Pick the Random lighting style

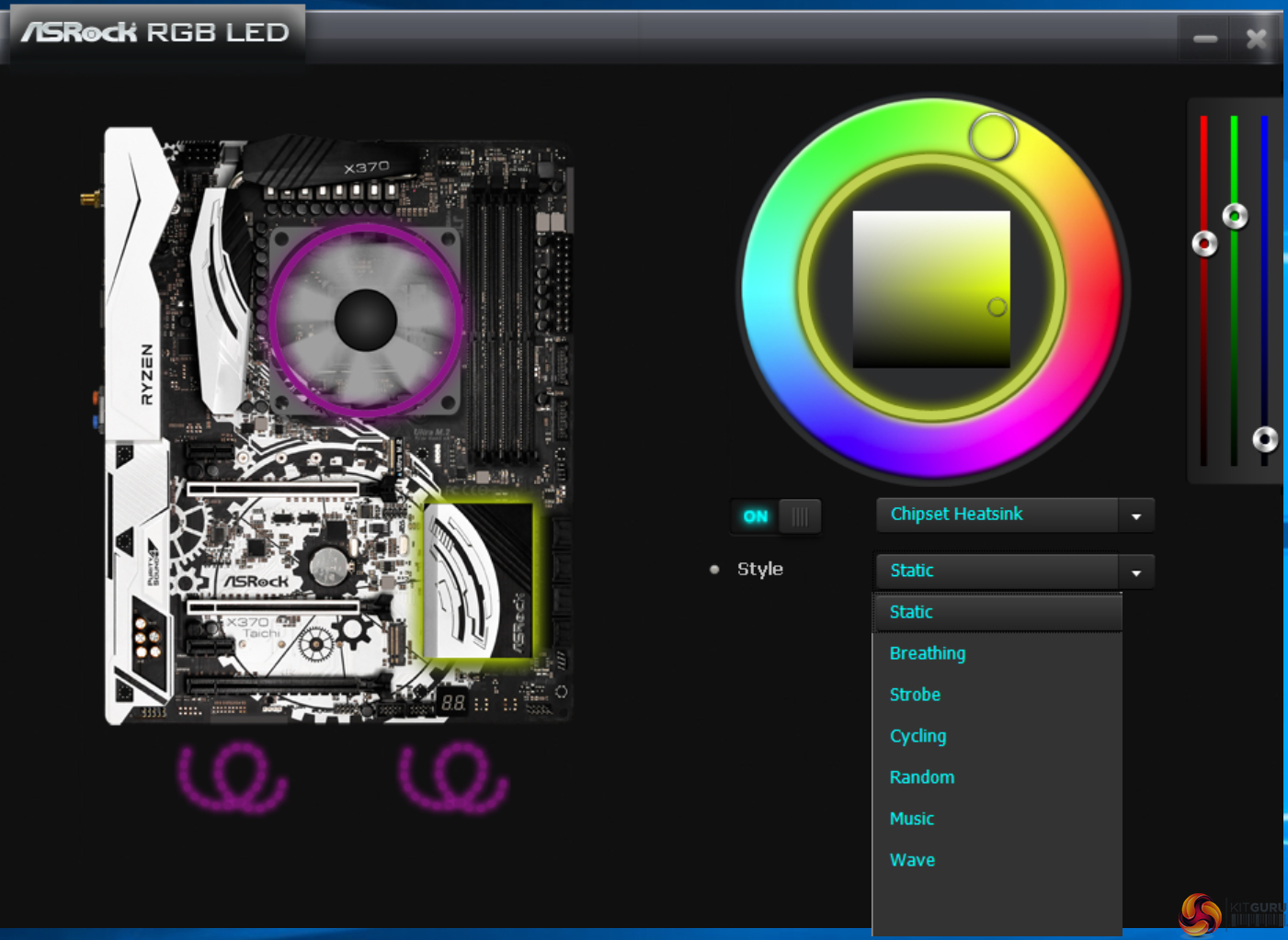point(997,777)
